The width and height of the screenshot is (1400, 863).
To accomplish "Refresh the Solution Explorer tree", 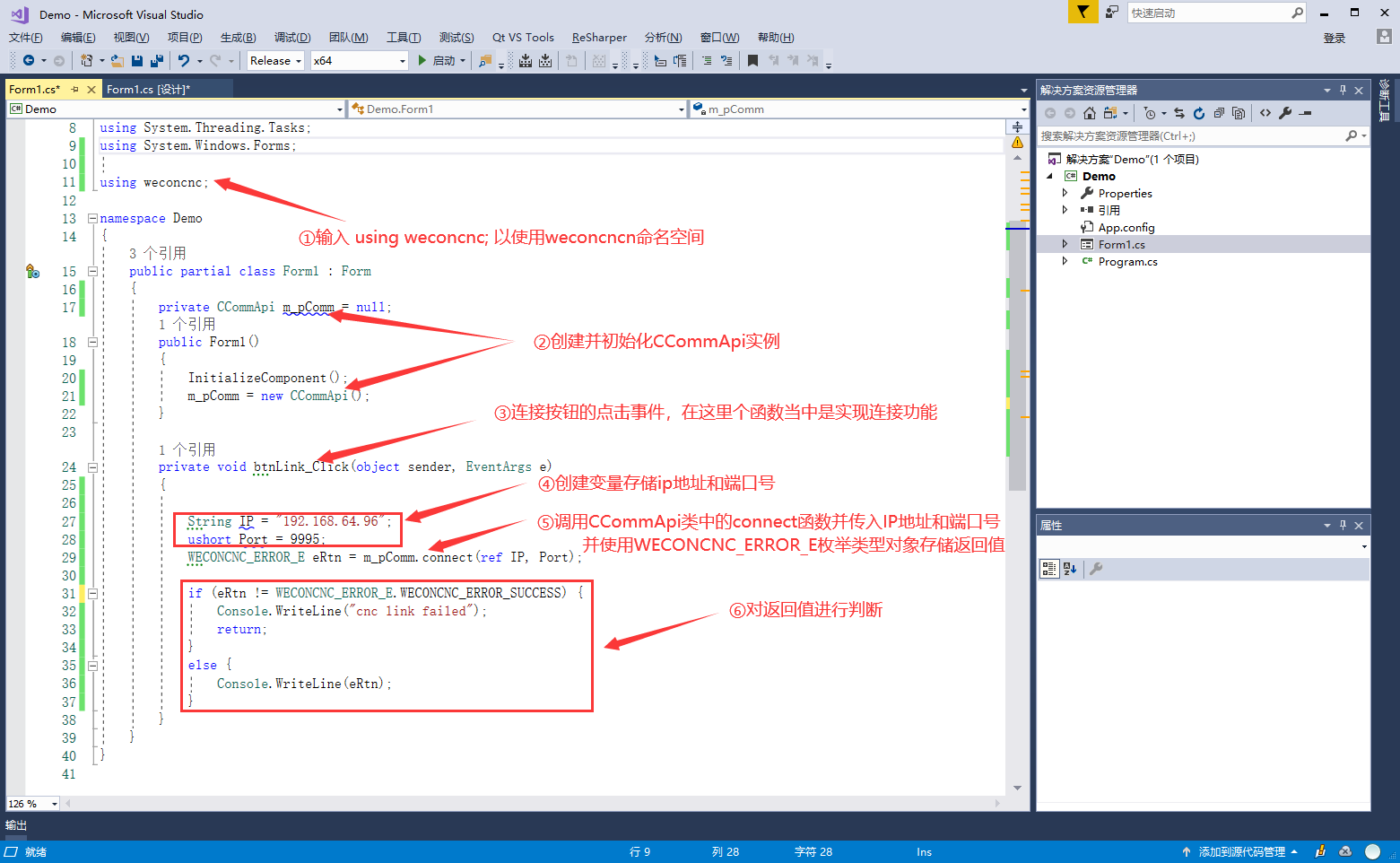I will pos(1199,113).
